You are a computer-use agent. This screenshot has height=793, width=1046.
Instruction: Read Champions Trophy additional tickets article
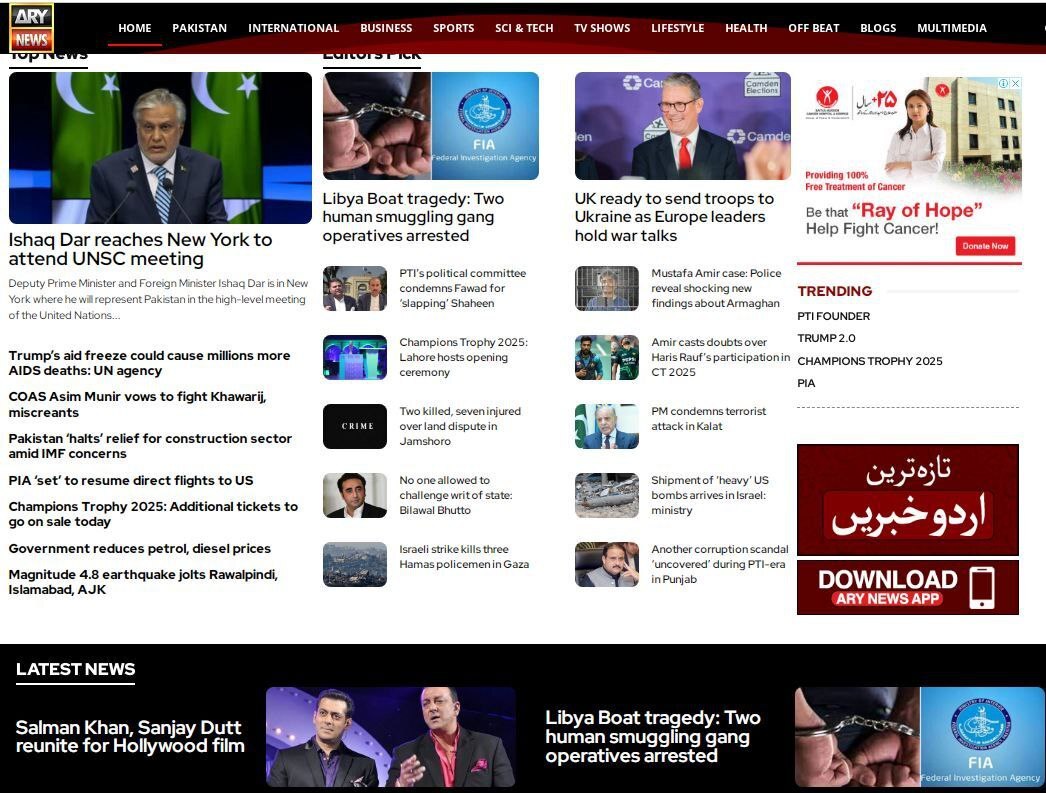click(153, 514)
